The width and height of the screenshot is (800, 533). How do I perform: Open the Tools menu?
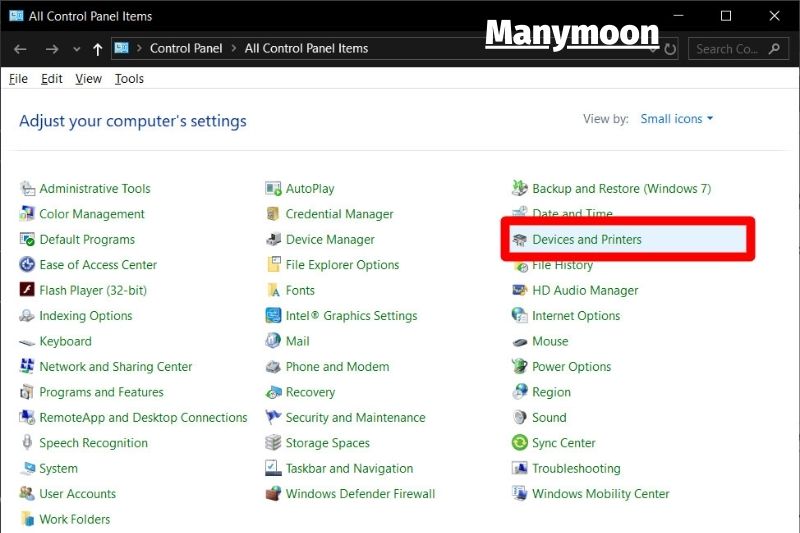pos(129,79)
